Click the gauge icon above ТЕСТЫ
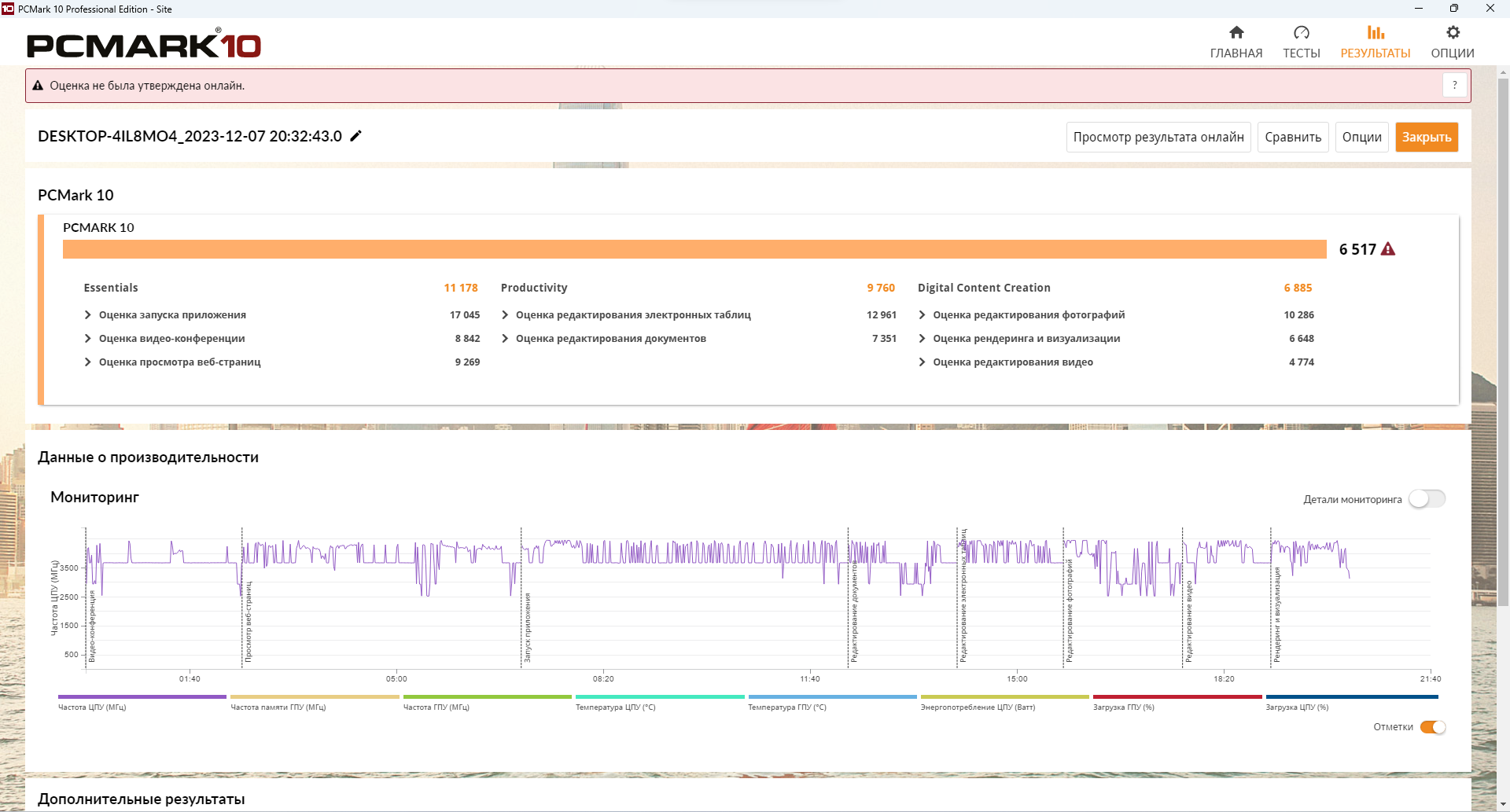 (x=1302, y=32)
